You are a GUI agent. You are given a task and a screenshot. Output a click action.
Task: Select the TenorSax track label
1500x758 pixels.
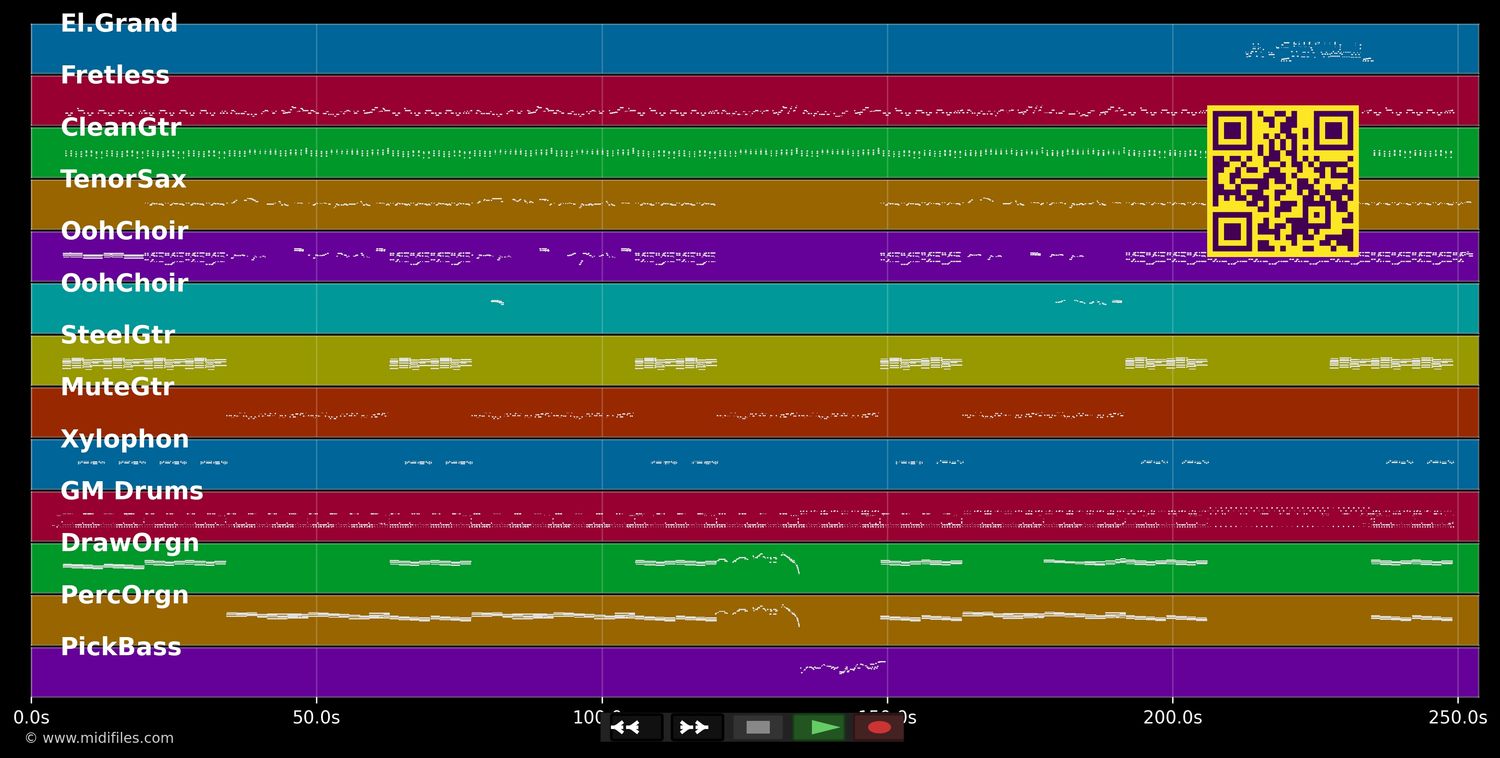(124, 179)
